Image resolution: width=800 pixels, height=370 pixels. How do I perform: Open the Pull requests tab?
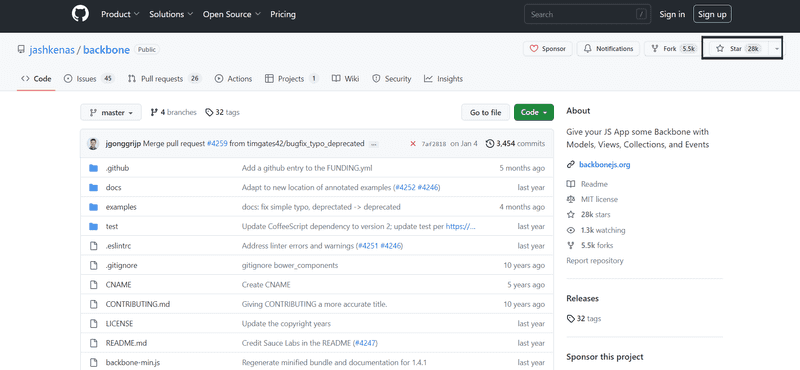click(164, 79)
